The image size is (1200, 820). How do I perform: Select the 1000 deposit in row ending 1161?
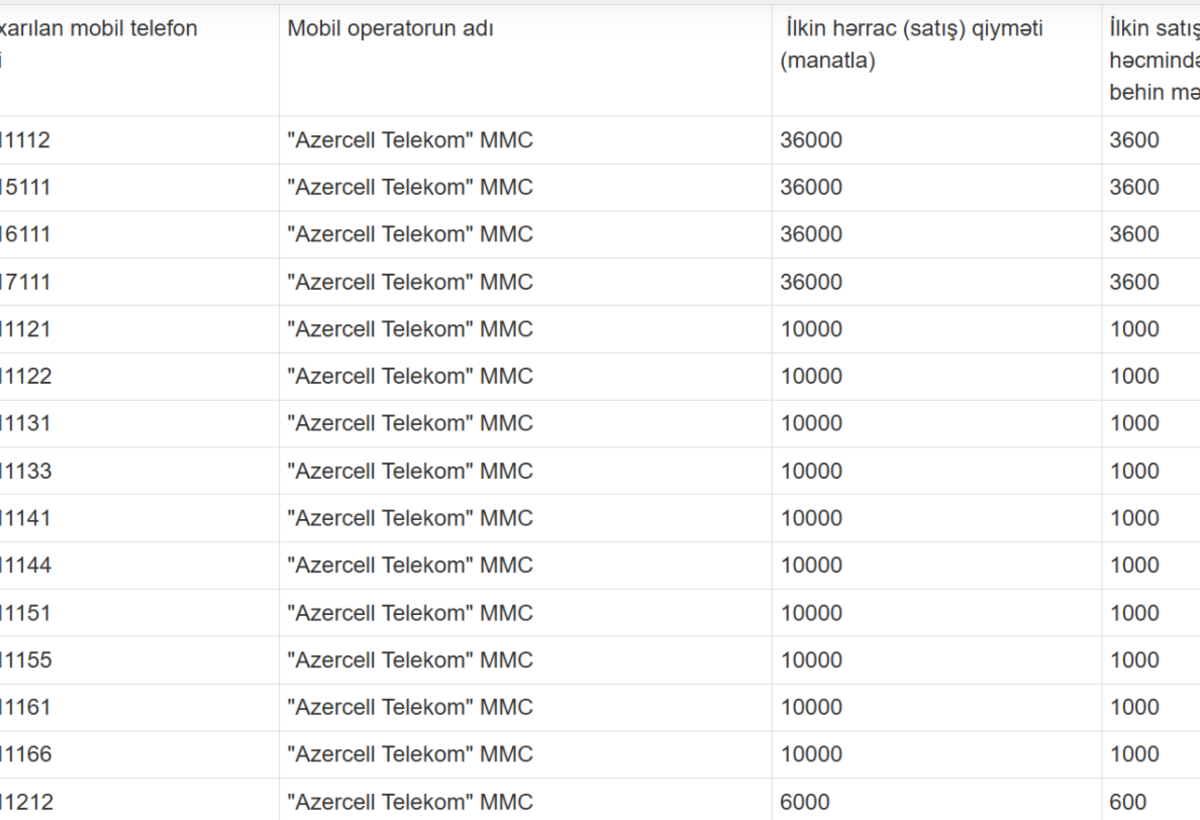point(1134,707)
